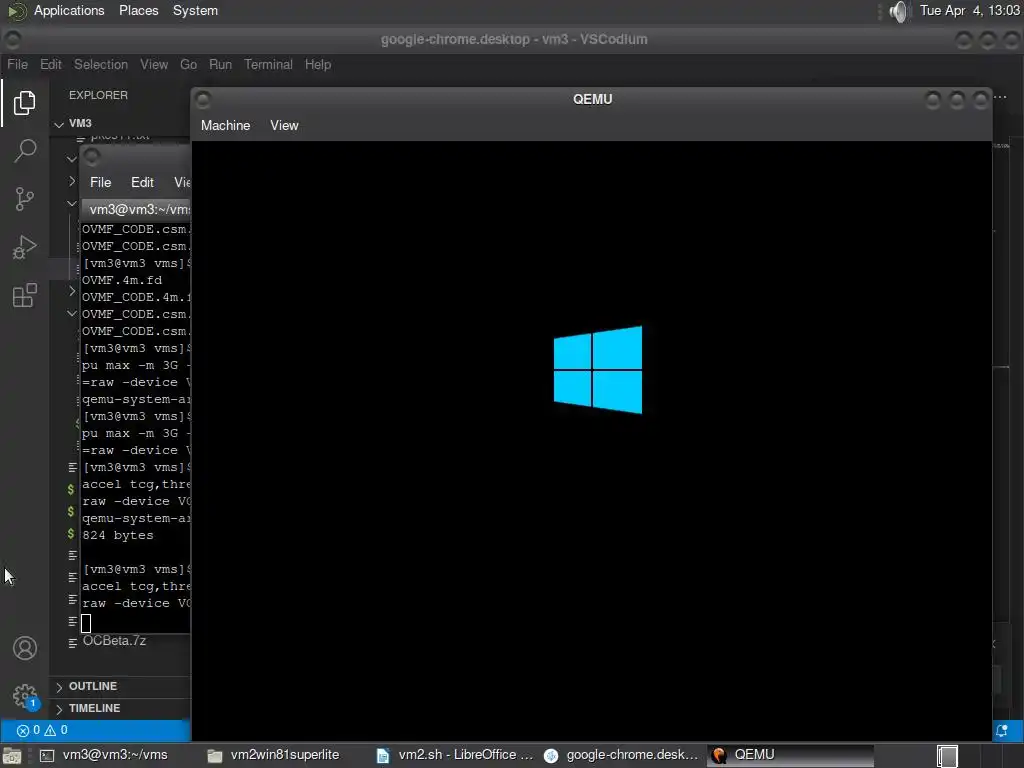Click the terminal cursor block
The image size is (1024, 768).
tap(86, 623)
